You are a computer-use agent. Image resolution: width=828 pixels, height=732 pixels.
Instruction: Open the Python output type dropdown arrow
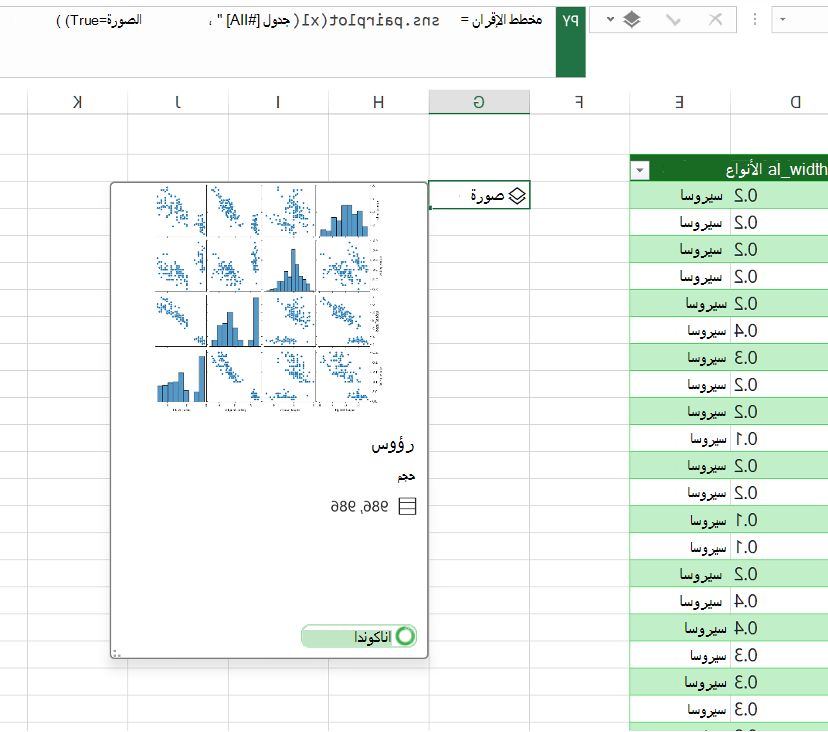610,20
